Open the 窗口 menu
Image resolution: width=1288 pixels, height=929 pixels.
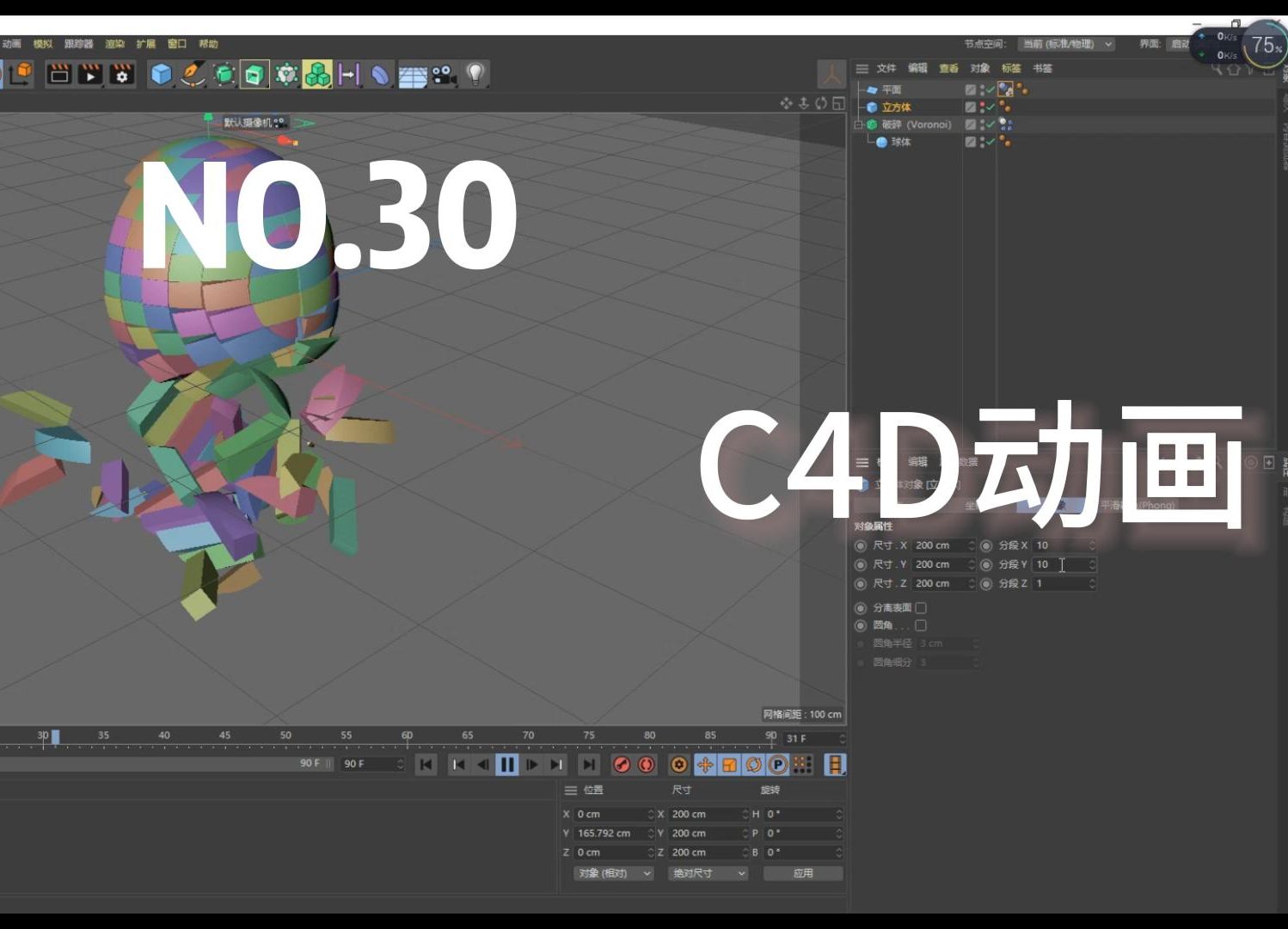pyautogui.click(x=176, y=44)
